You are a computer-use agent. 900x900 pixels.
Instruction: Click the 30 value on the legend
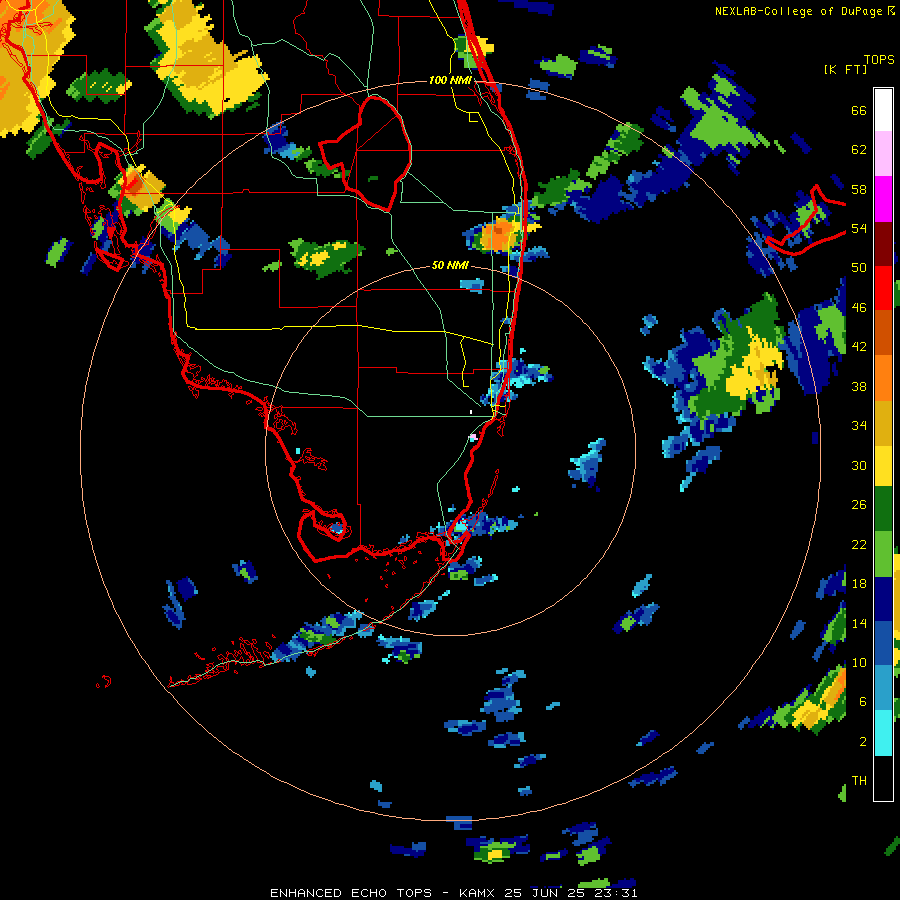pyautogui.click(x=859, y=465)
